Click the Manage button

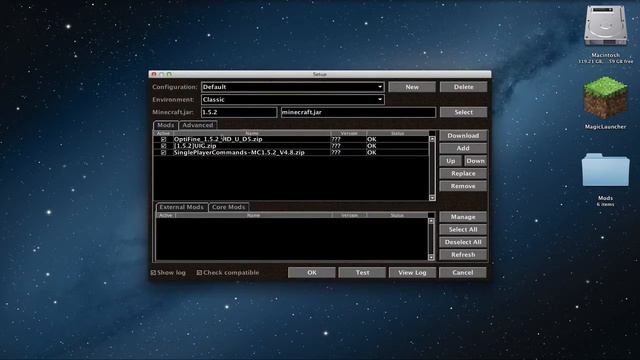click(x=463, y=217)
